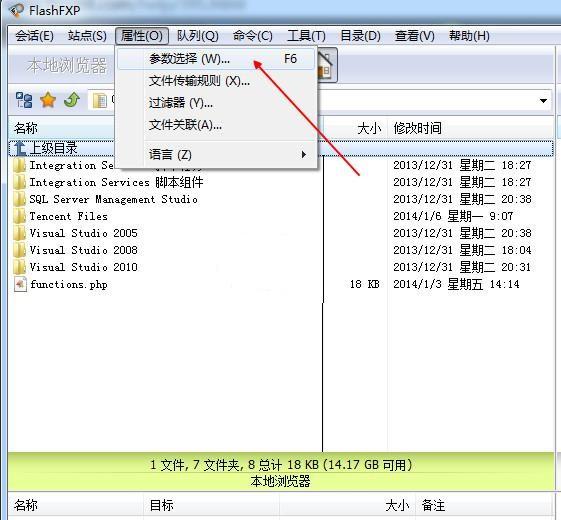
Task: Click date 2013/12/31 星期二 18:04
Action: (x=462, y=250)
